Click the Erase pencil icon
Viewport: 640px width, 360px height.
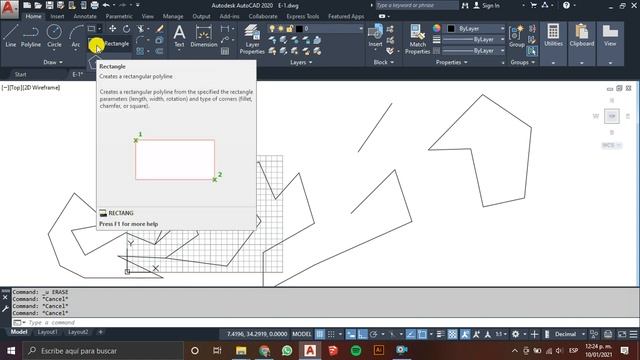point(160,29)
